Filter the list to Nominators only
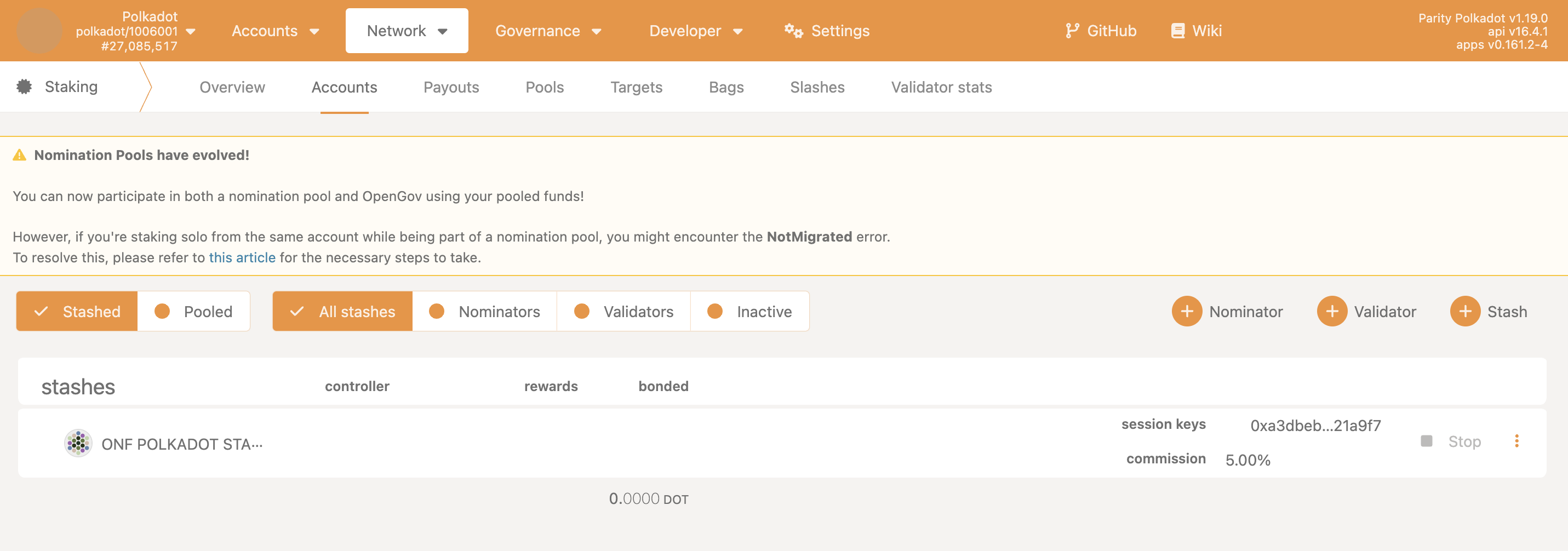This screenshot has height=551, width=1568. (x=485, y=311)
